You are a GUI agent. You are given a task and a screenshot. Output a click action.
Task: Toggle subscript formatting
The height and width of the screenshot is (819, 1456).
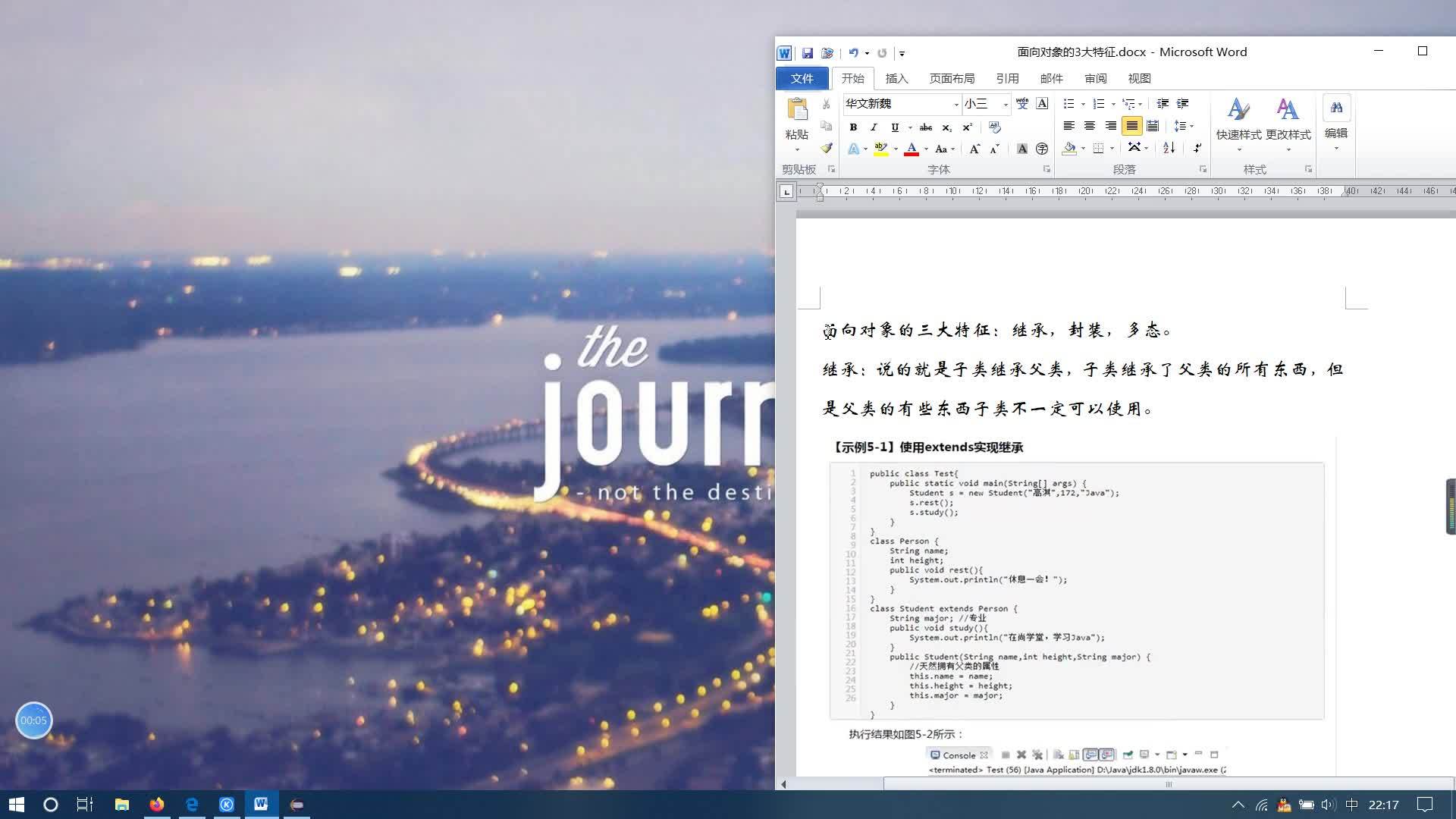pos(946,127)
